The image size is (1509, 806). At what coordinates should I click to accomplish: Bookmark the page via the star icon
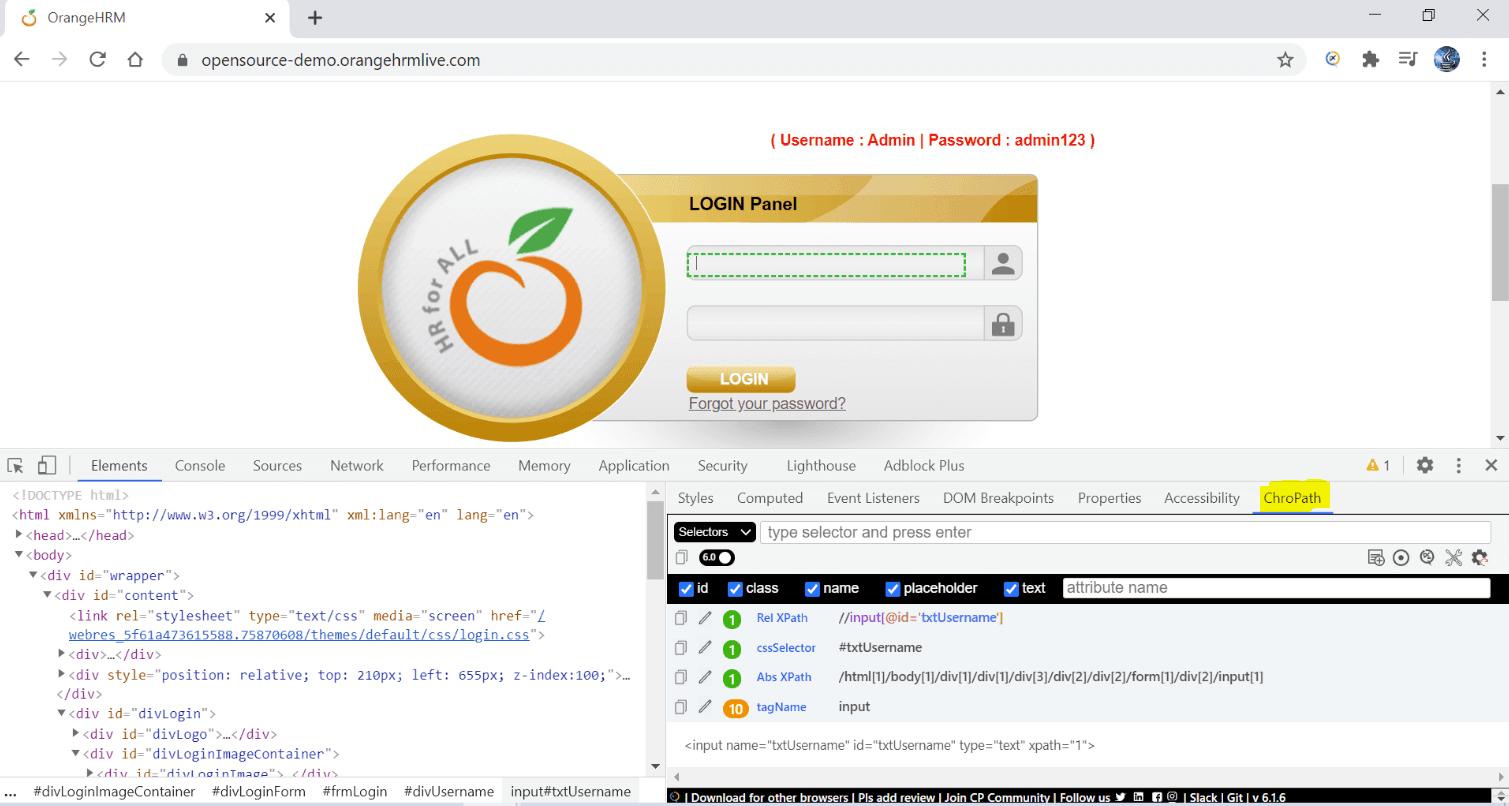1285,59
